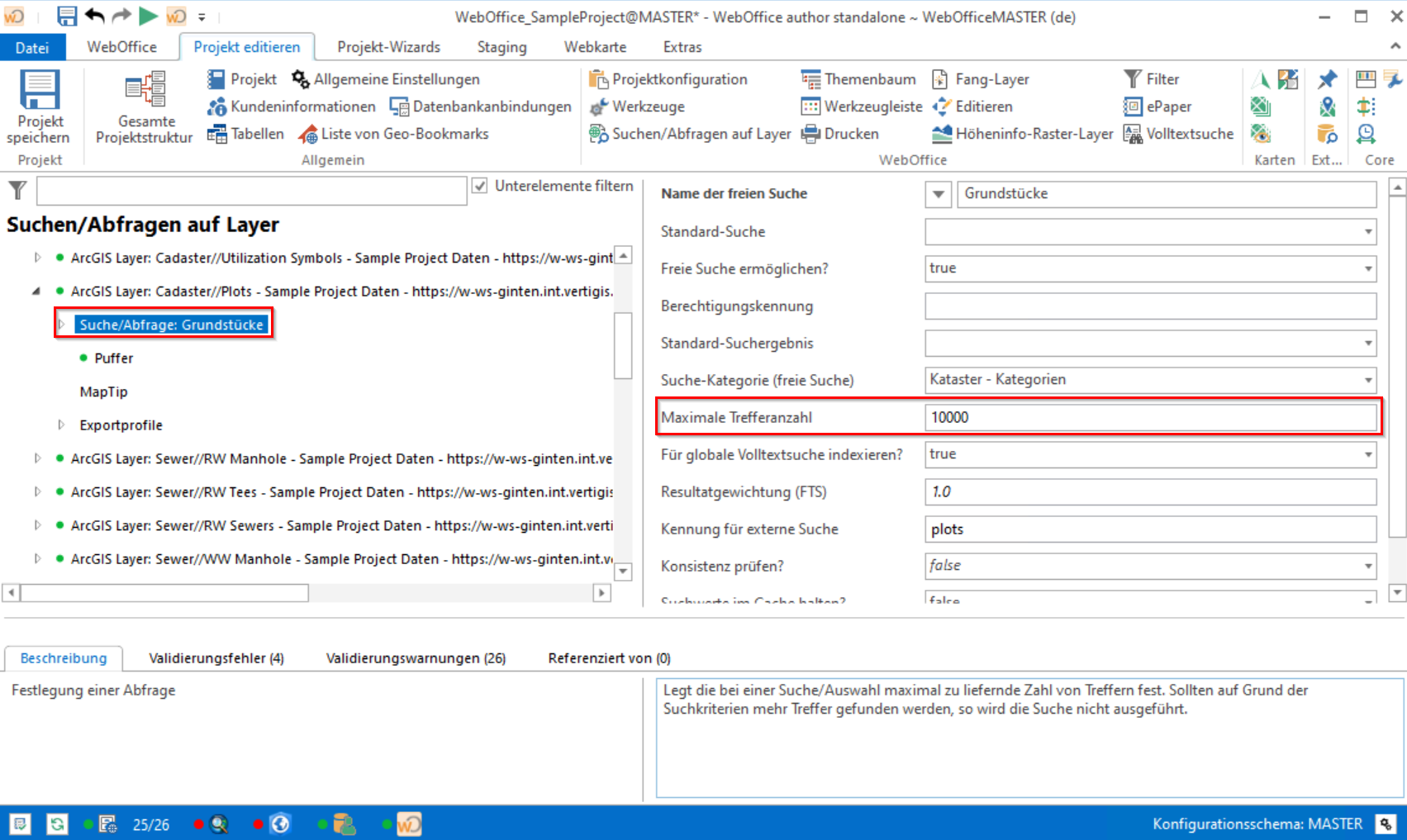This screenshot has height=840, width=1407.
Task: Switch to the Projekt-Wizards ribbon tab
Action: pos(388,47)
